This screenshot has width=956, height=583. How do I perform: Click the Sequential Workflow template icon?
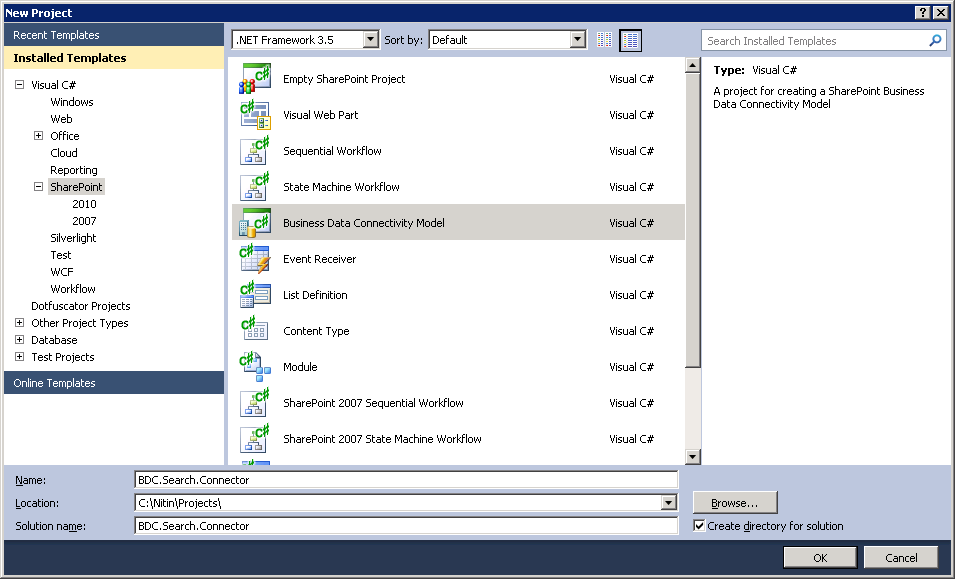click(255, 151)
